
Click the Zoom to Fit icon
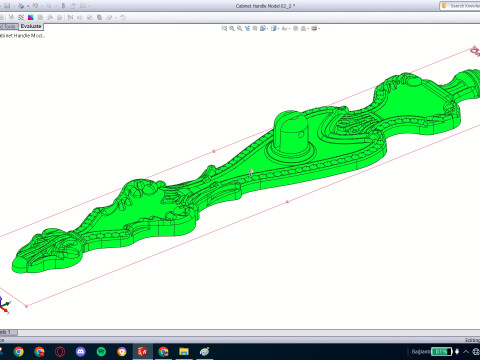224,28
